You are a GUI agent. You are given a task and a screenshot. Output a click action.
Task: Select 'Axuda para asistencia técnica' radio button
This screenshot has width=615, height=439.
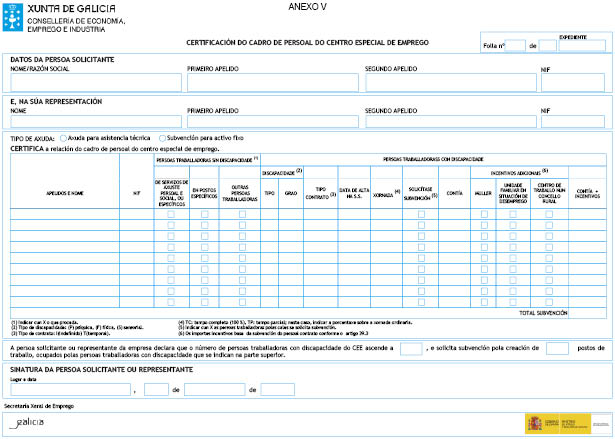click(63, 138)
